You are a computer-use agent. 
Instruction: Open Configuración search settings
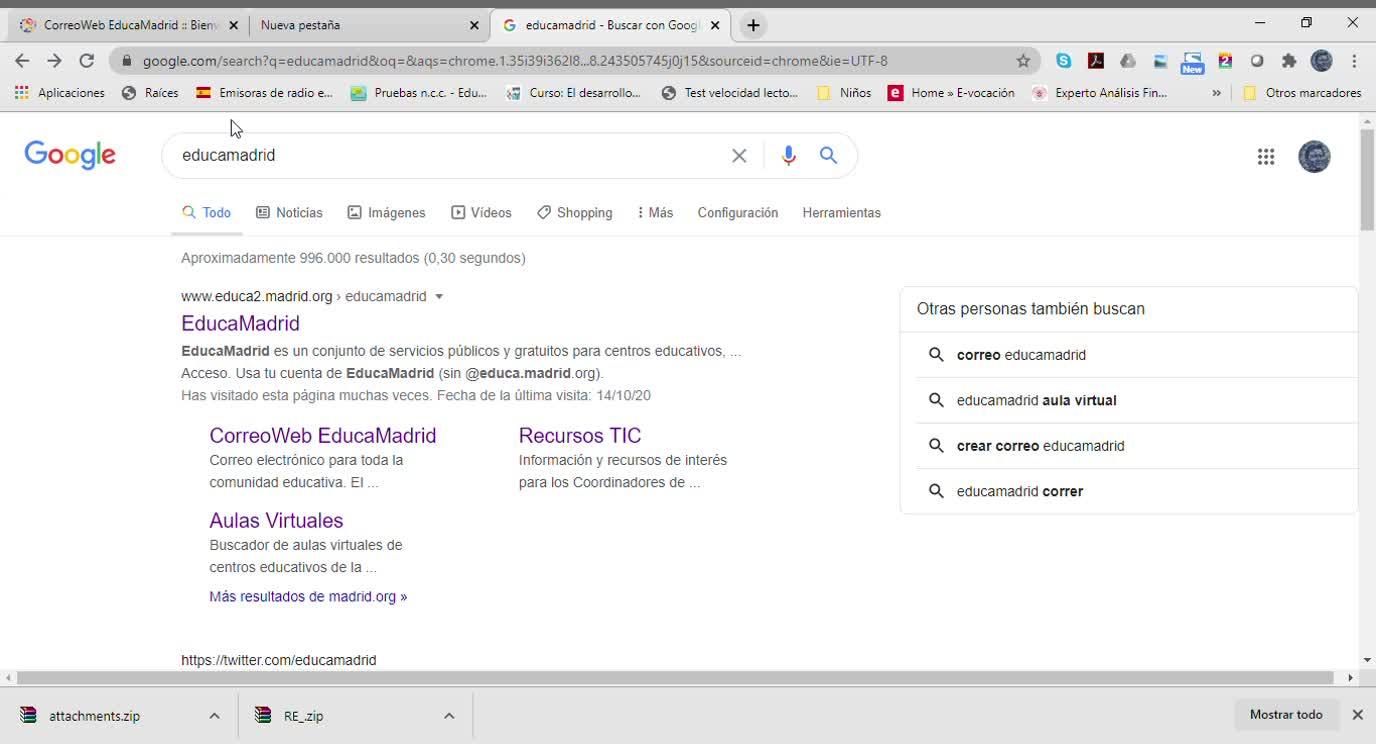tap(738, 213)
